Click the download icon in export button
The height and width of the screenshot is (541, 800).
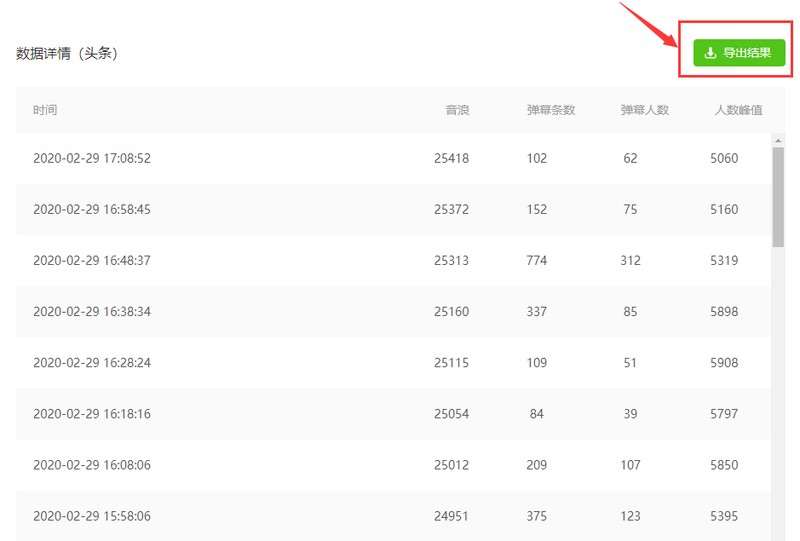point(710,53)
